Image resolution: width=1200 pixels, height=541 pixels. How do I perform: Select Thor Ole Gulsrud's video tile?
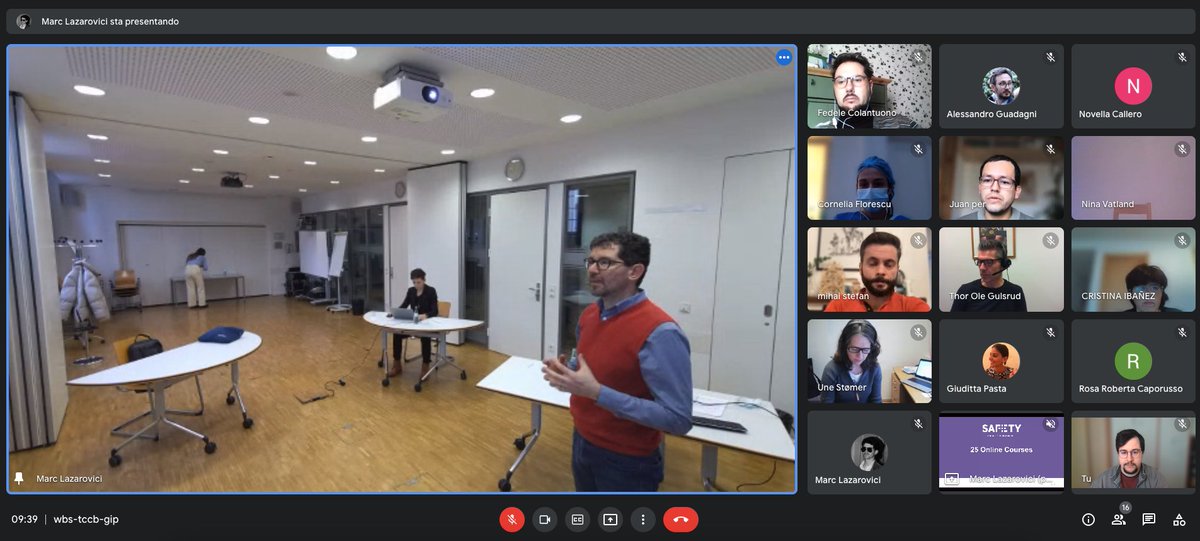click(1001, 270)
